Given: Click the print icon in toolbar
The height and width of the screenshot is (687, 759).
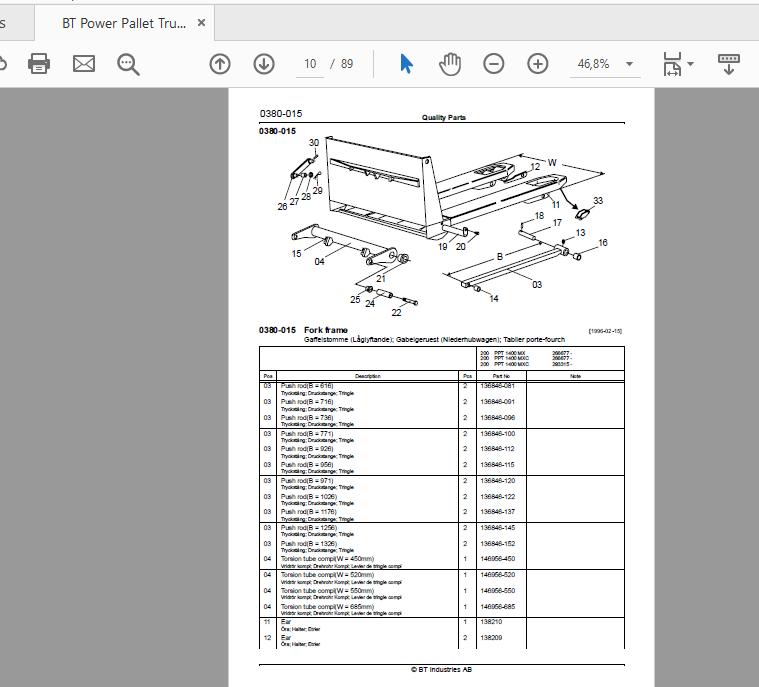Looking at the screenshot, I should click(39, 63).
